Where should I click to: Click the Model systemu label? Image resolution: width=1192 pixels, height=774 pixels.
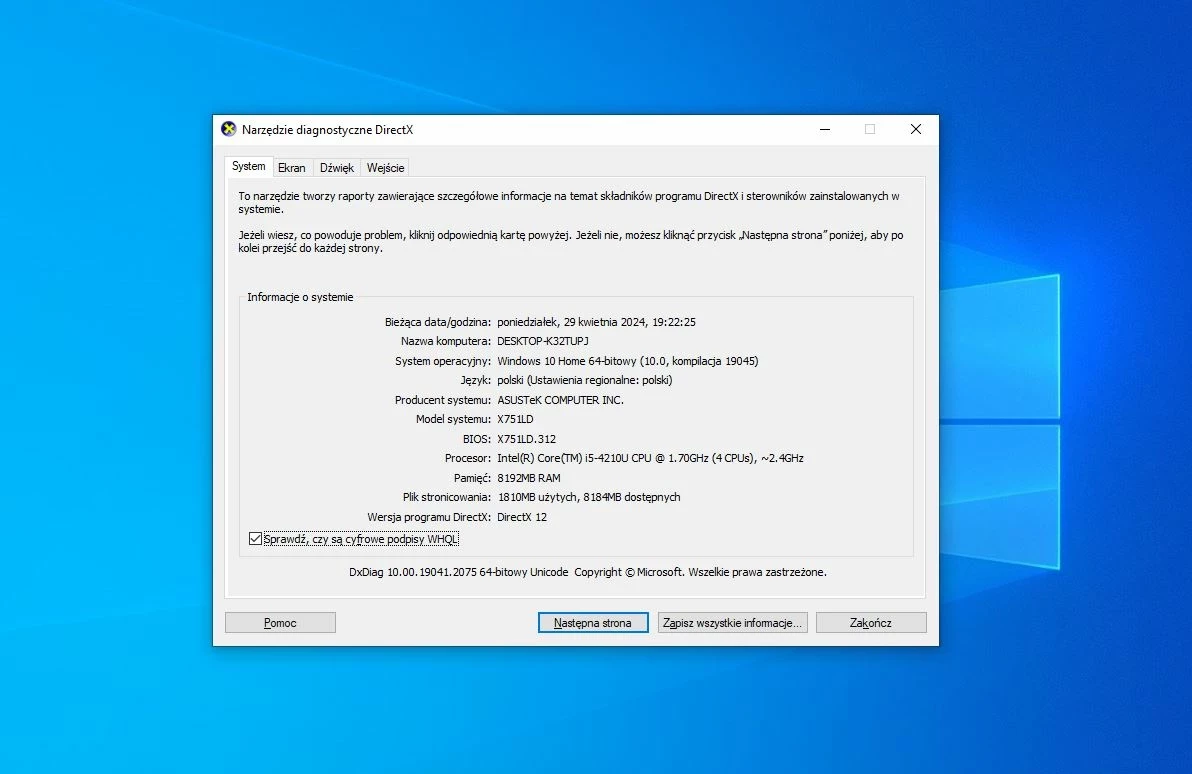pos(454,420)
